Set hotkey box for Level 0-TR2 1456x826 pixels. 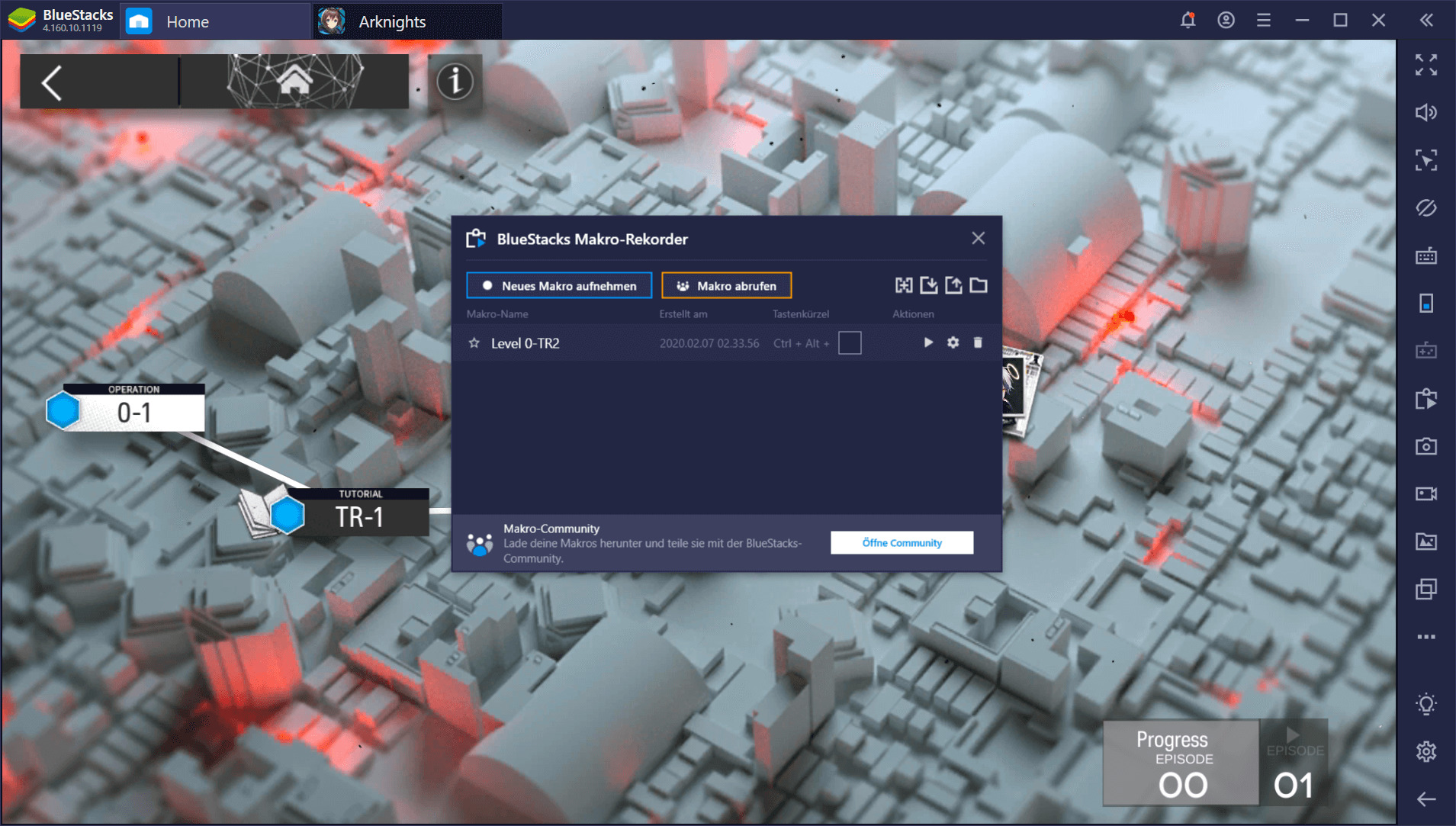pyautogui.click(x=850, y=343)
